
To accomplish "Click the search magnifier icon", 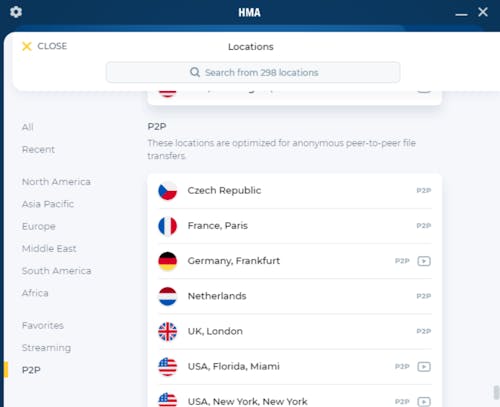I will (195, 72).
